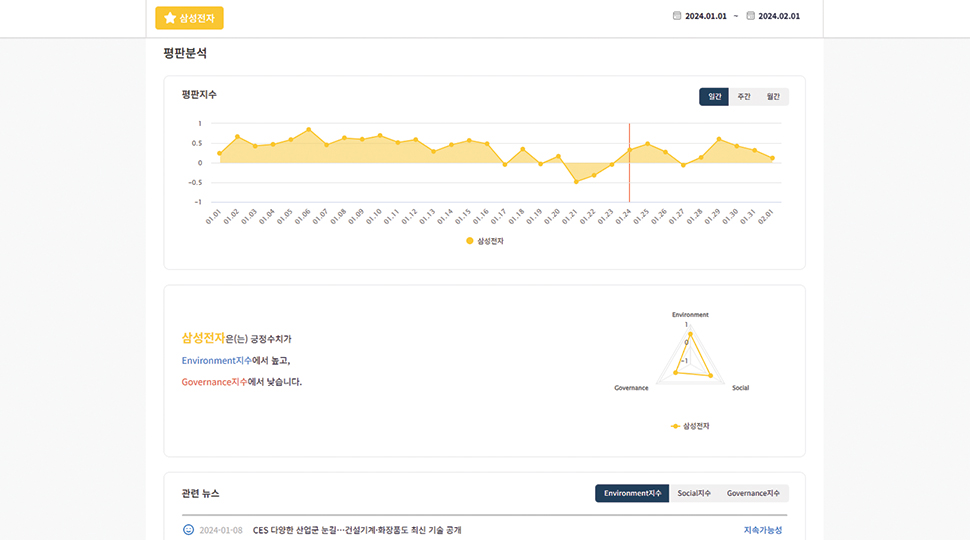Click the Governance axis label on radar chart

[631, 388]
